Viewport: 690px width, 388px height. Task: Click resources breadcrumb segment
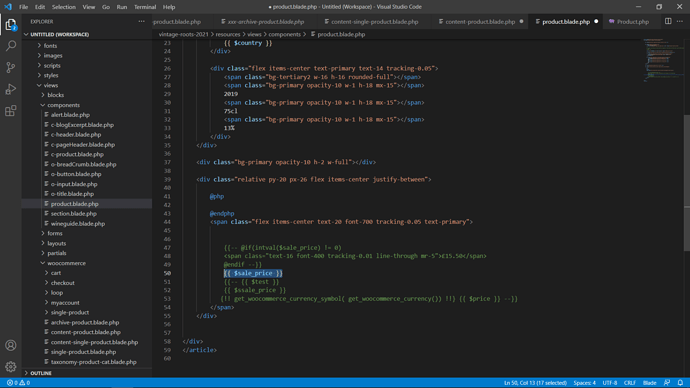[228, 34]
